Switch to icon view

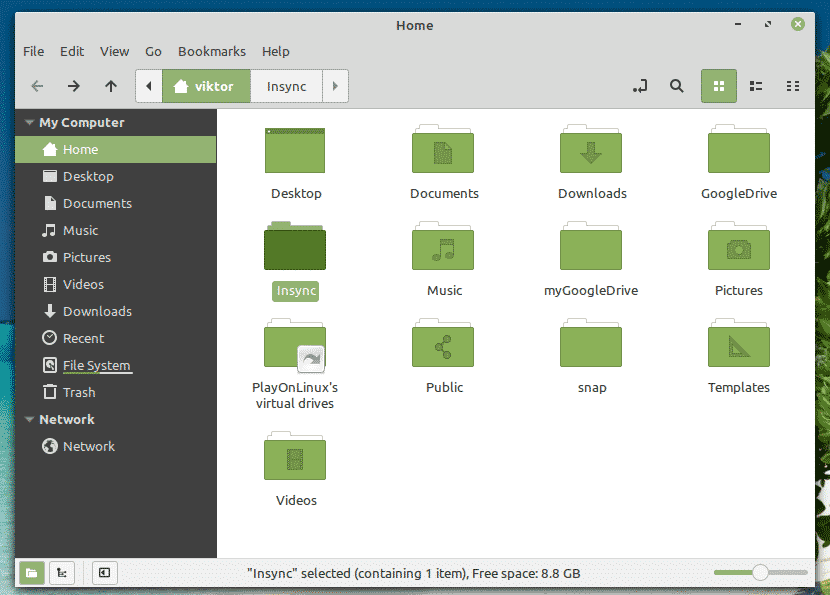click(x=718, y=86)
